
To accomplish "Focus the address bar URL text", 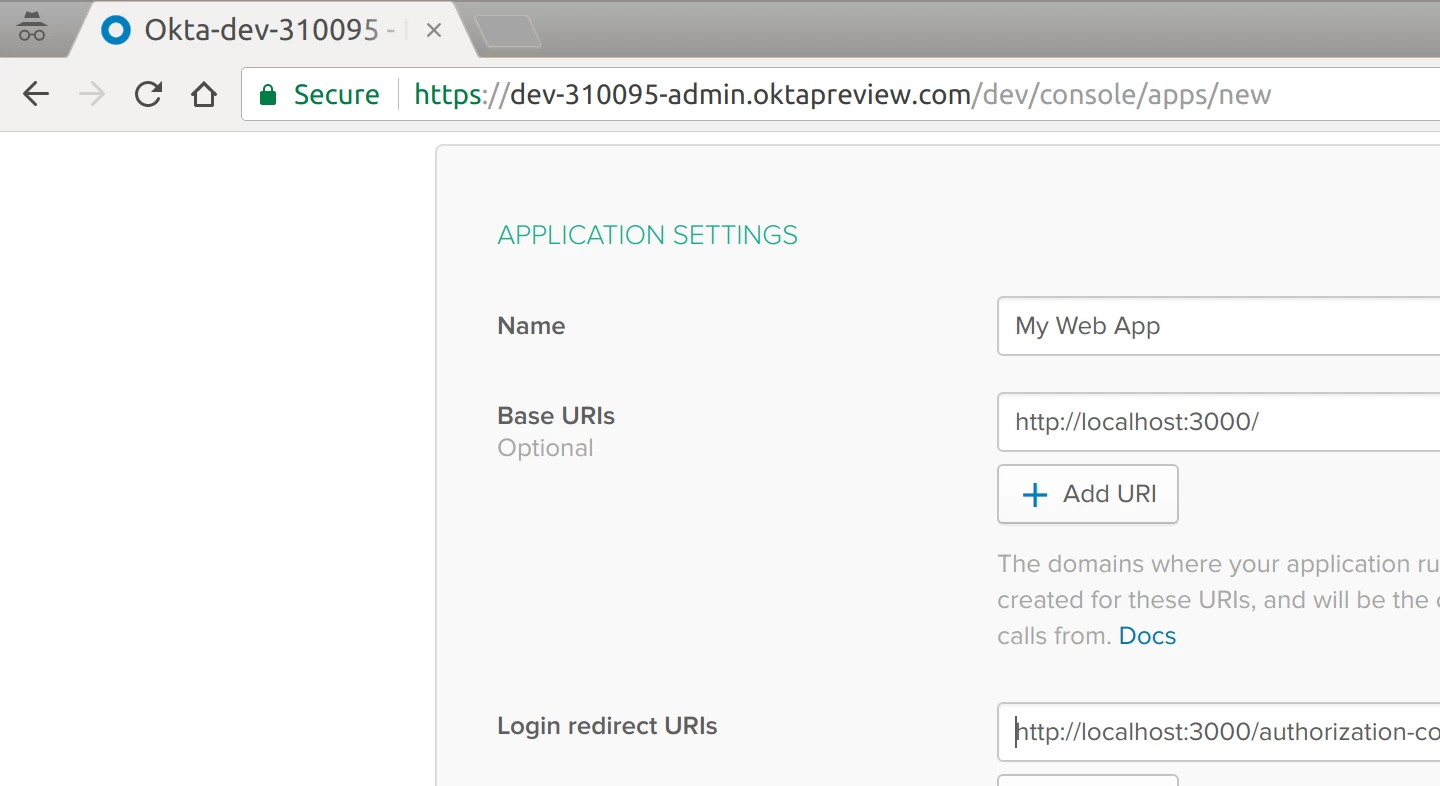I will click(x=840, y=95).
